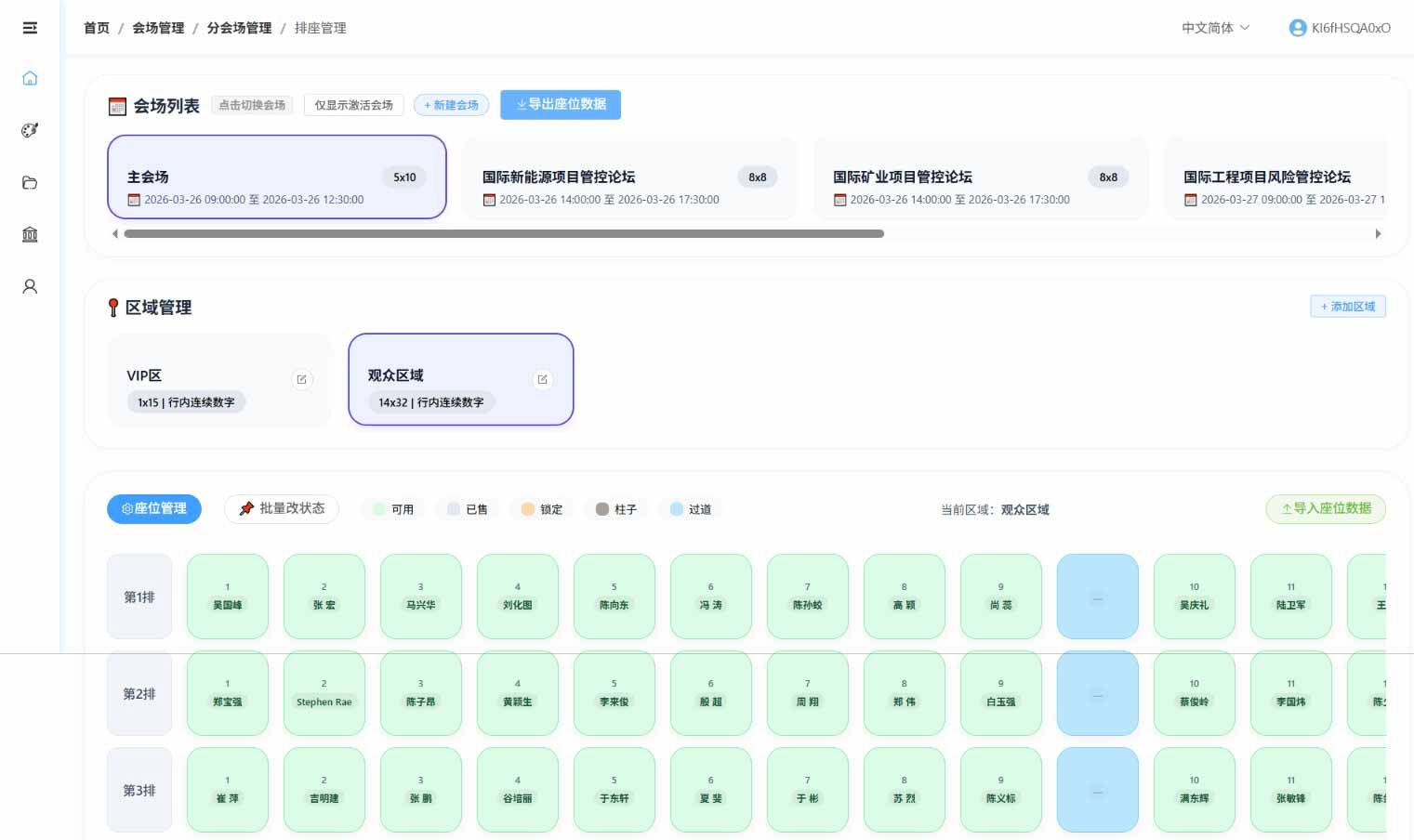Screen dimensions: 1414x840
Task: Select the 主会场 venue card
Action: (277, 177)
